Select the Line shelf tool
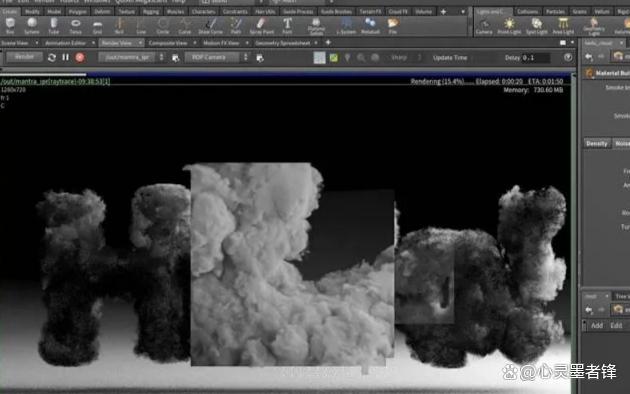 [x=141, y=25]
